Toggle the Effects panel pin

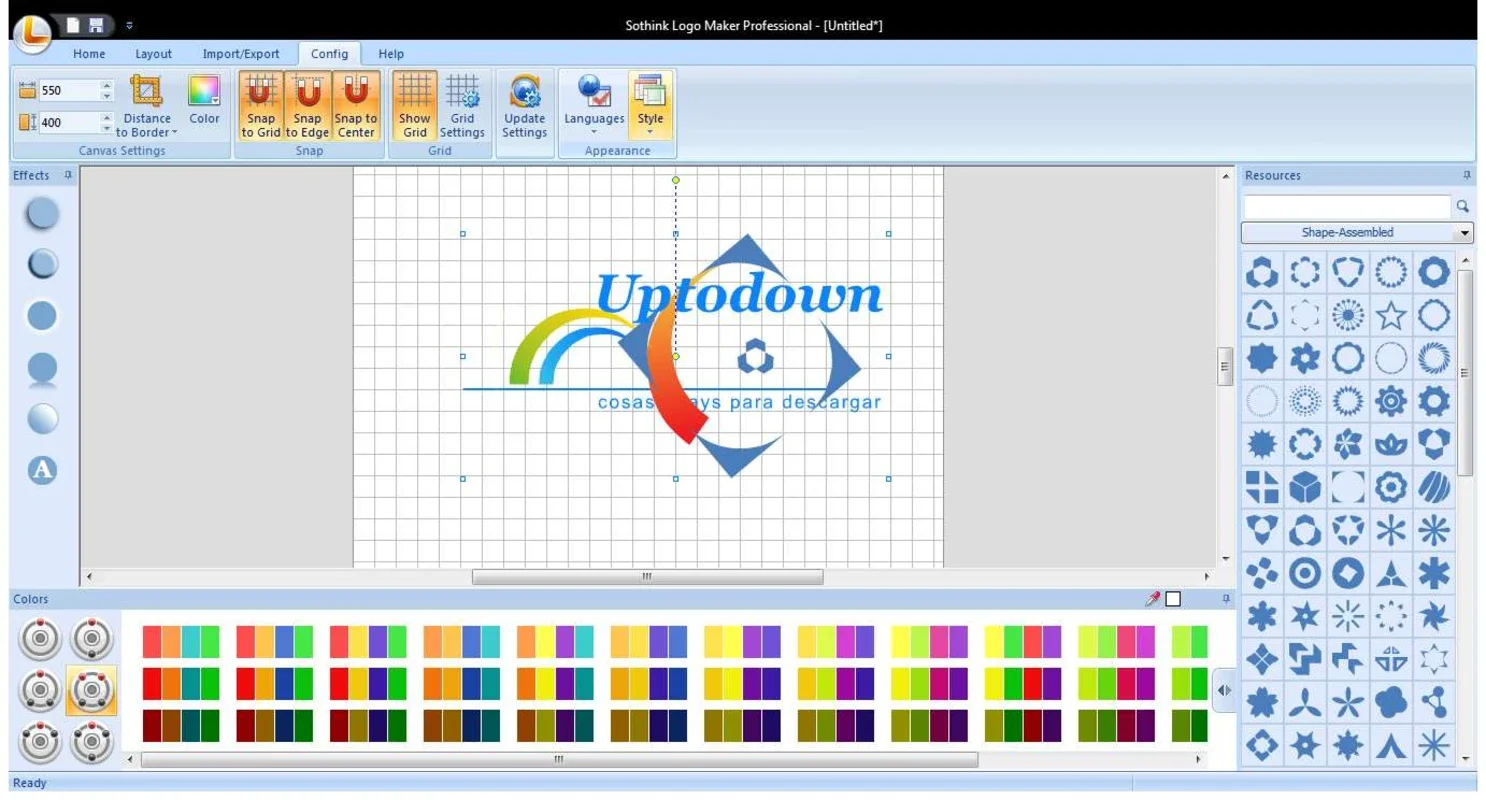click(x=68, y=175)
